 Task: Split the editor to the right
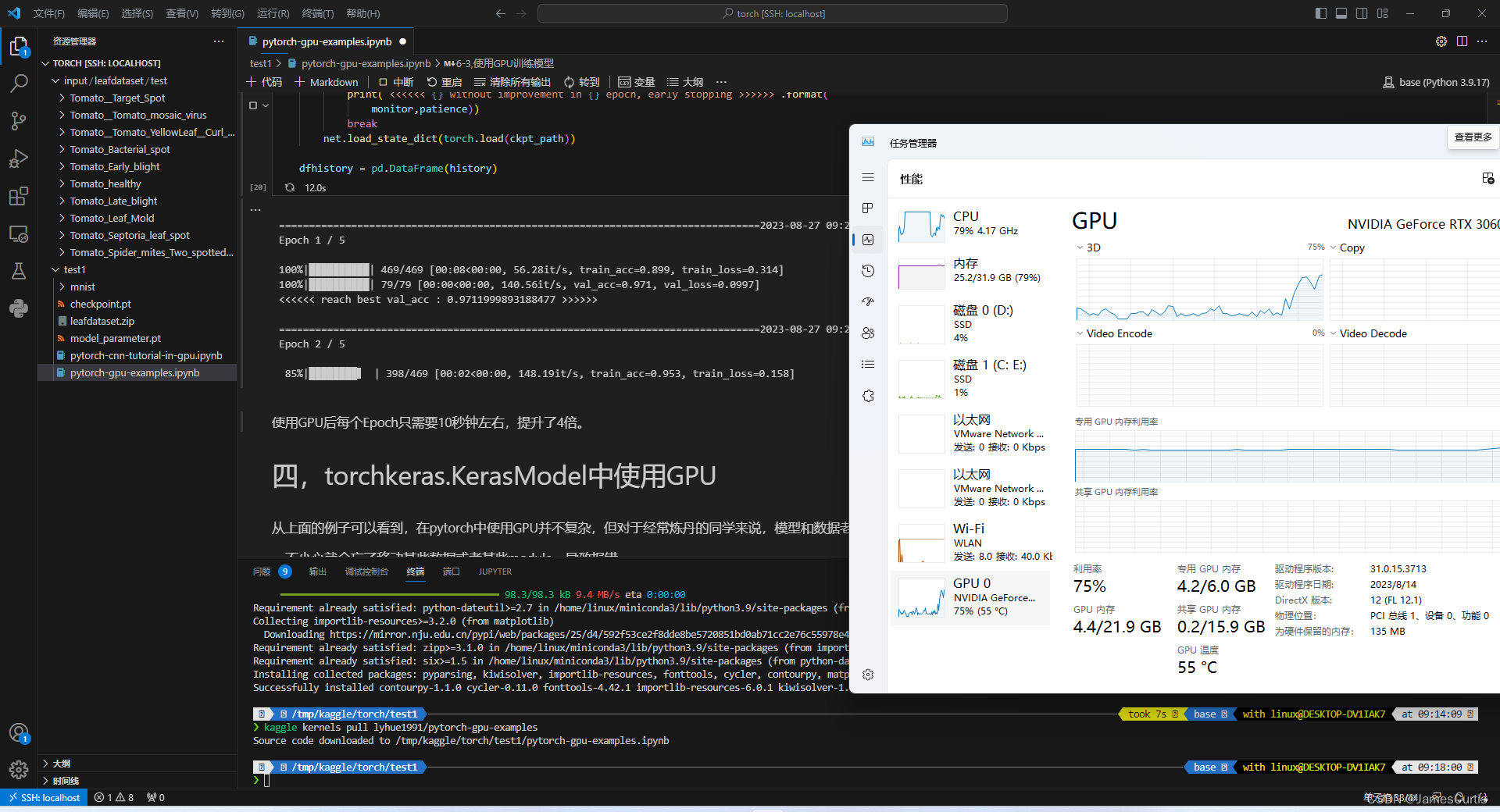(x=1462, y=41)
